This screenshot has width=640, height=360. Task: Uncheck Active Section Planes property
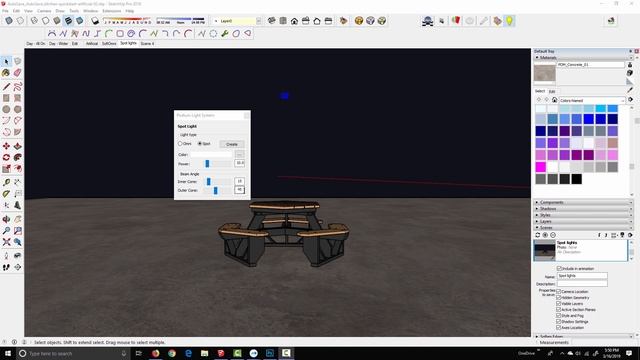pos(559,309)
